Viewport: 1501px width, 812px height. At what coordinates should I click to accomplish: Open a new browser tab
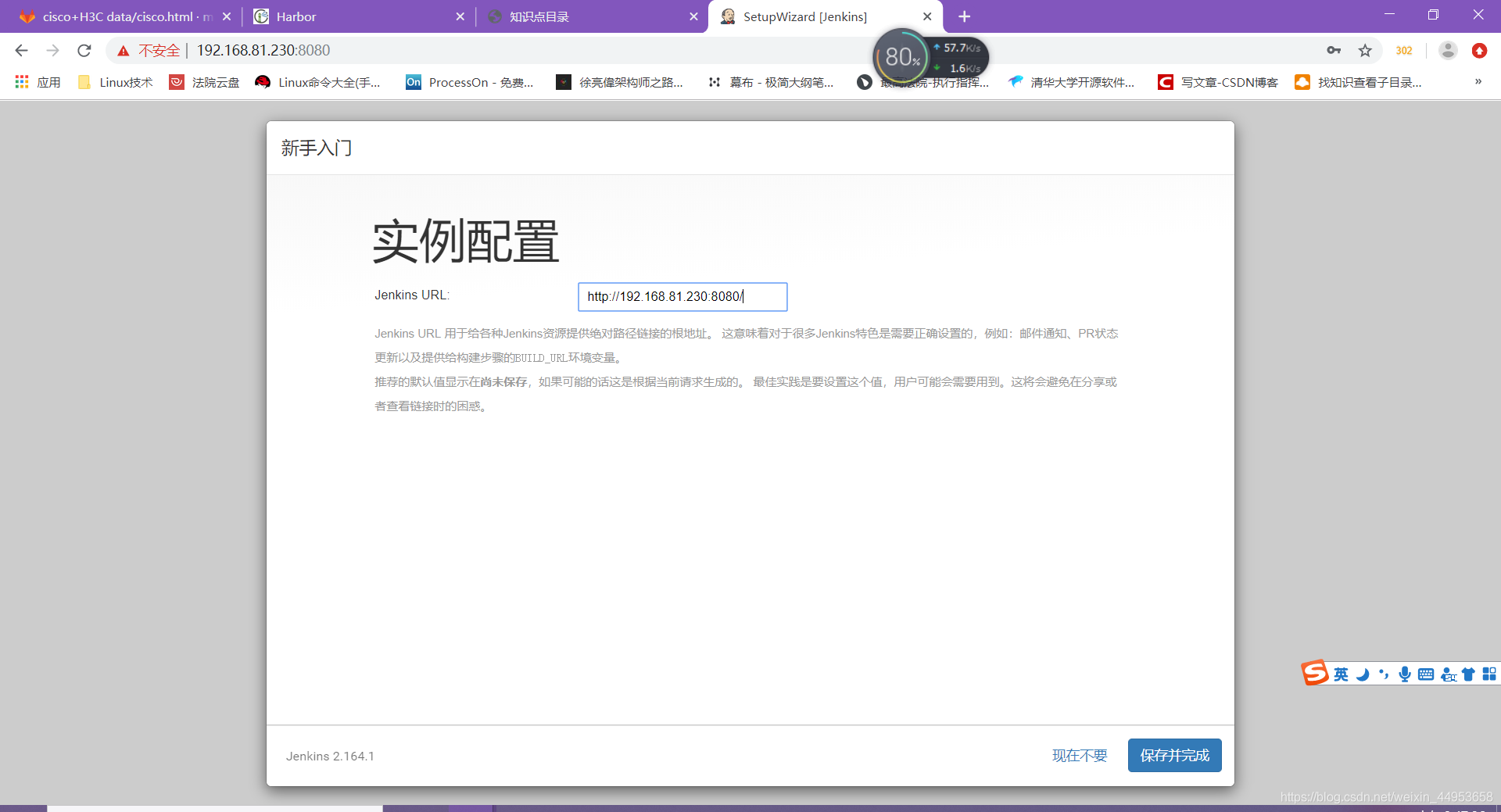click(965, 16)
